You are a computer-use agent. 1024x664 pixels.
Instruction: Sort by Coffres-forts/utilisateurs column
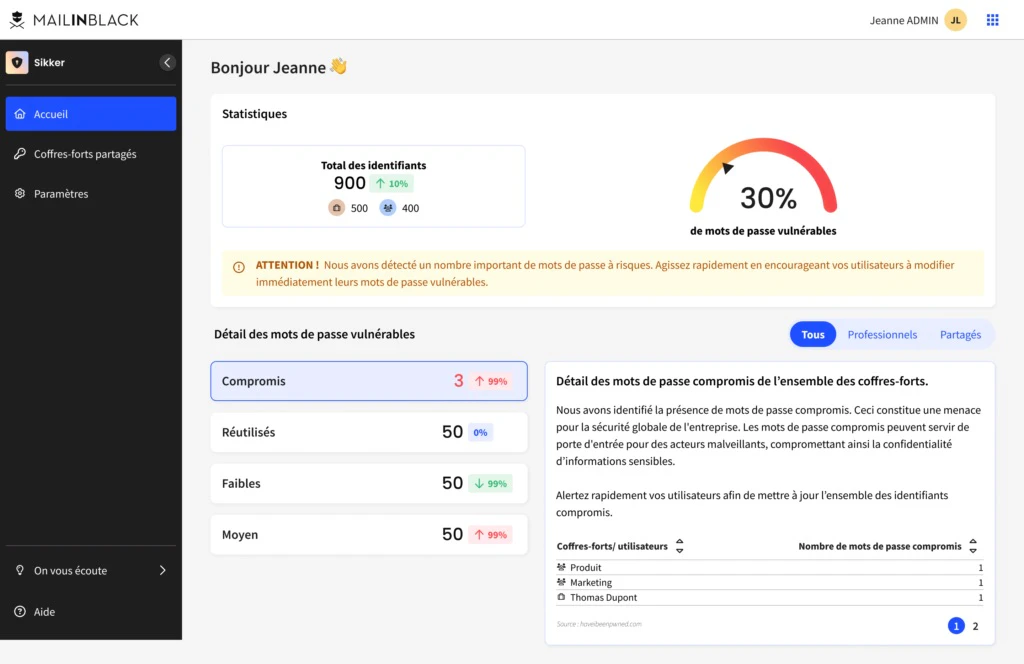click(679, 546)
